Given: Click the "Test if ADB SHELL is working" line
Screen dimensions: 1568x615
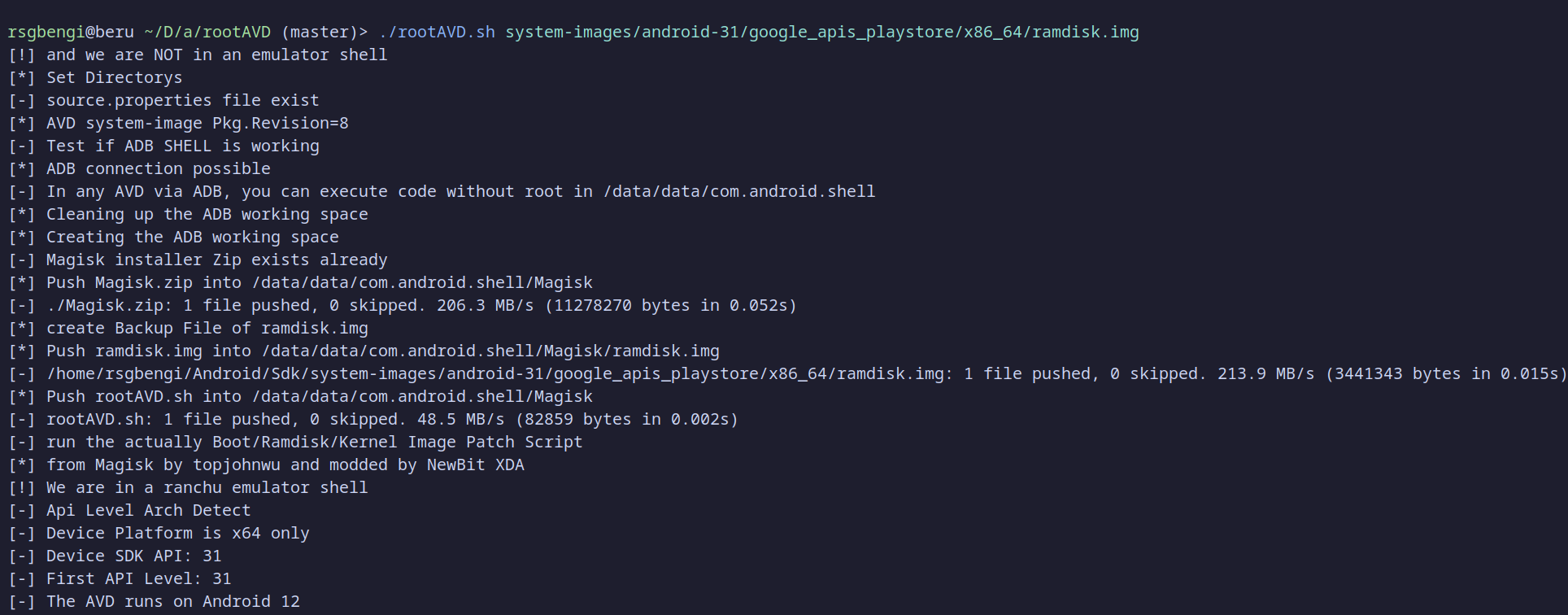Looking at the screenshot, I should click(x=182, y=146).
